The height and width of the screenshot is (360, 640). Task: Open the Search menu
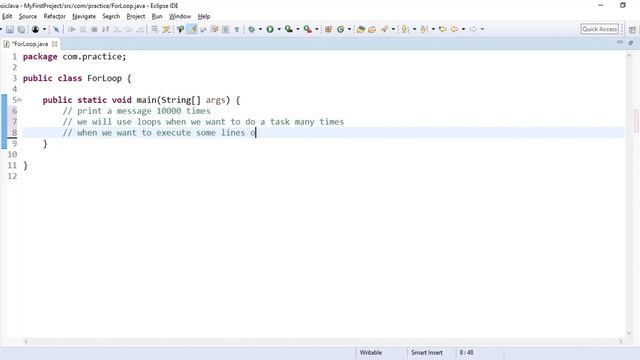click(x=111, y=16)
